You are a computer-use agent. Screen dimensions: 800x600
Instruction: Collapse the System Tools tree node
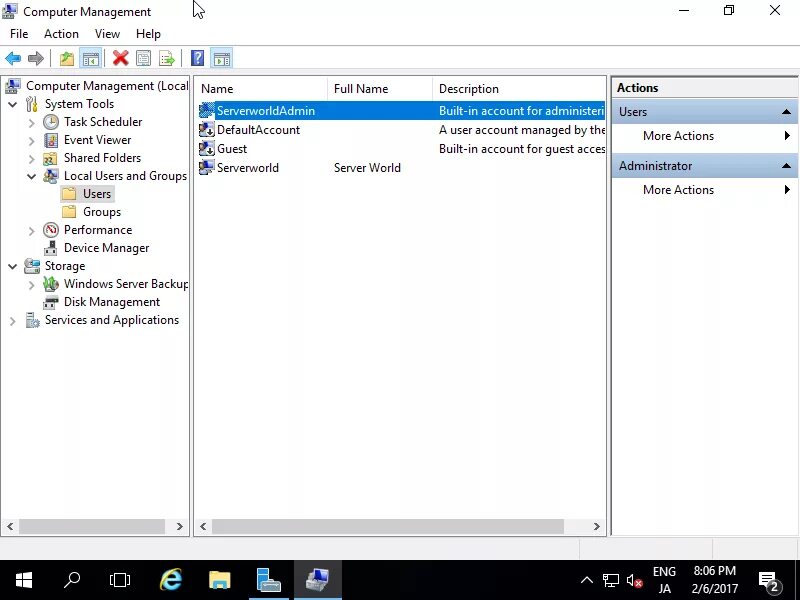[x=13, y=105]
